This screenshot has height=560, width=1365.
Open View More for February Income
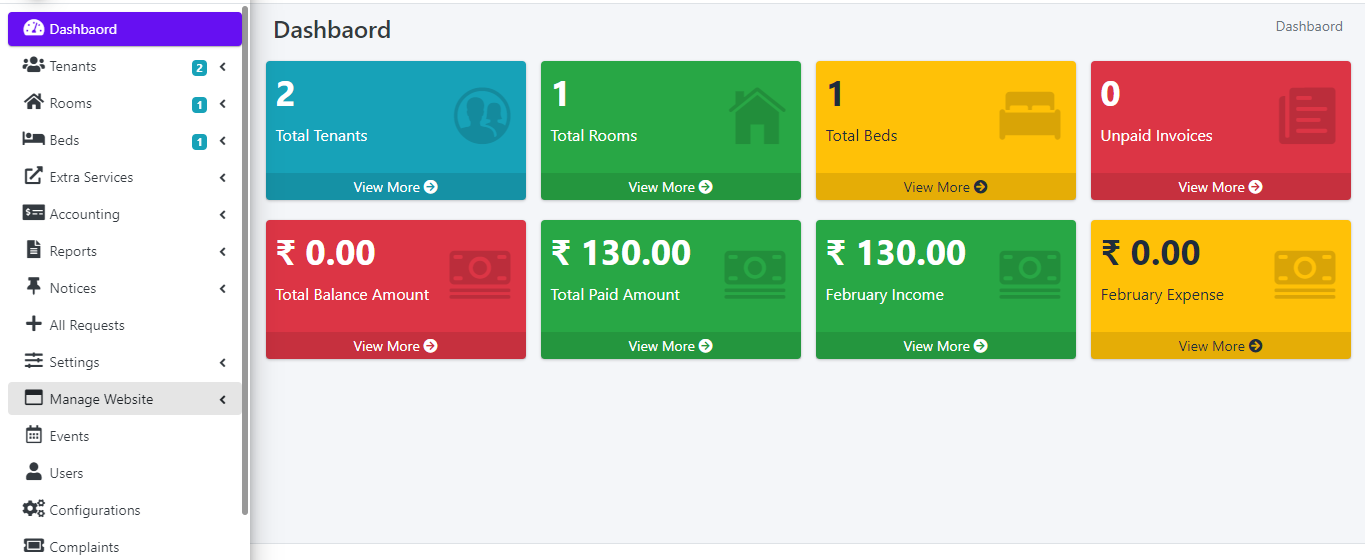945,346
